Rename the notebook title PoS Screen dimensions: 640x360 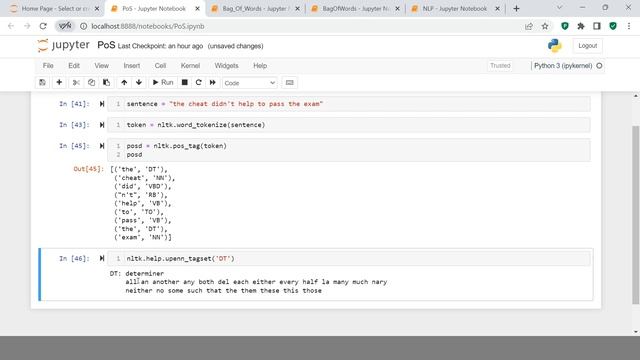click(x=106, y=45)
